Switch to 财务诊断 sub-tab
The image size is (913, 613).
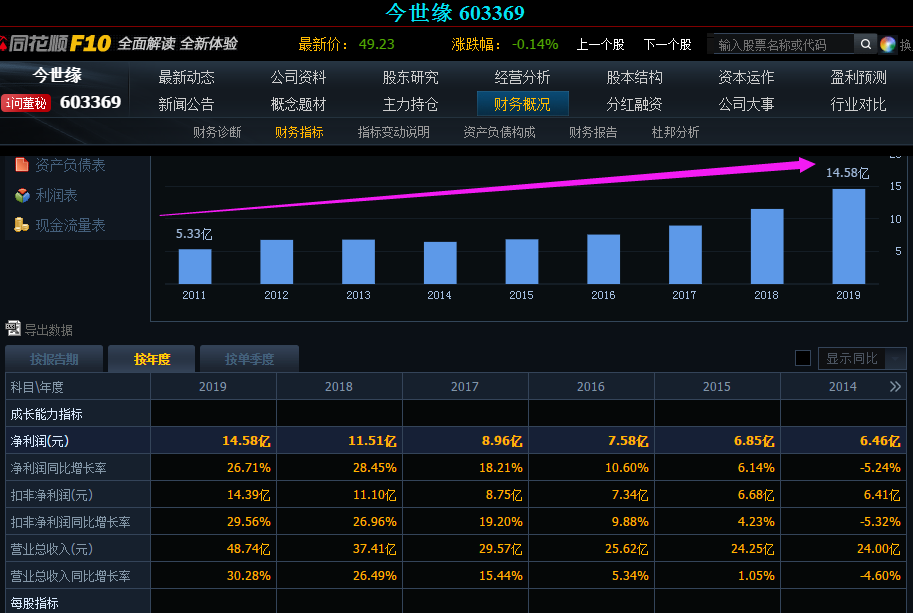pyautogui.click(x=217, y=132)
